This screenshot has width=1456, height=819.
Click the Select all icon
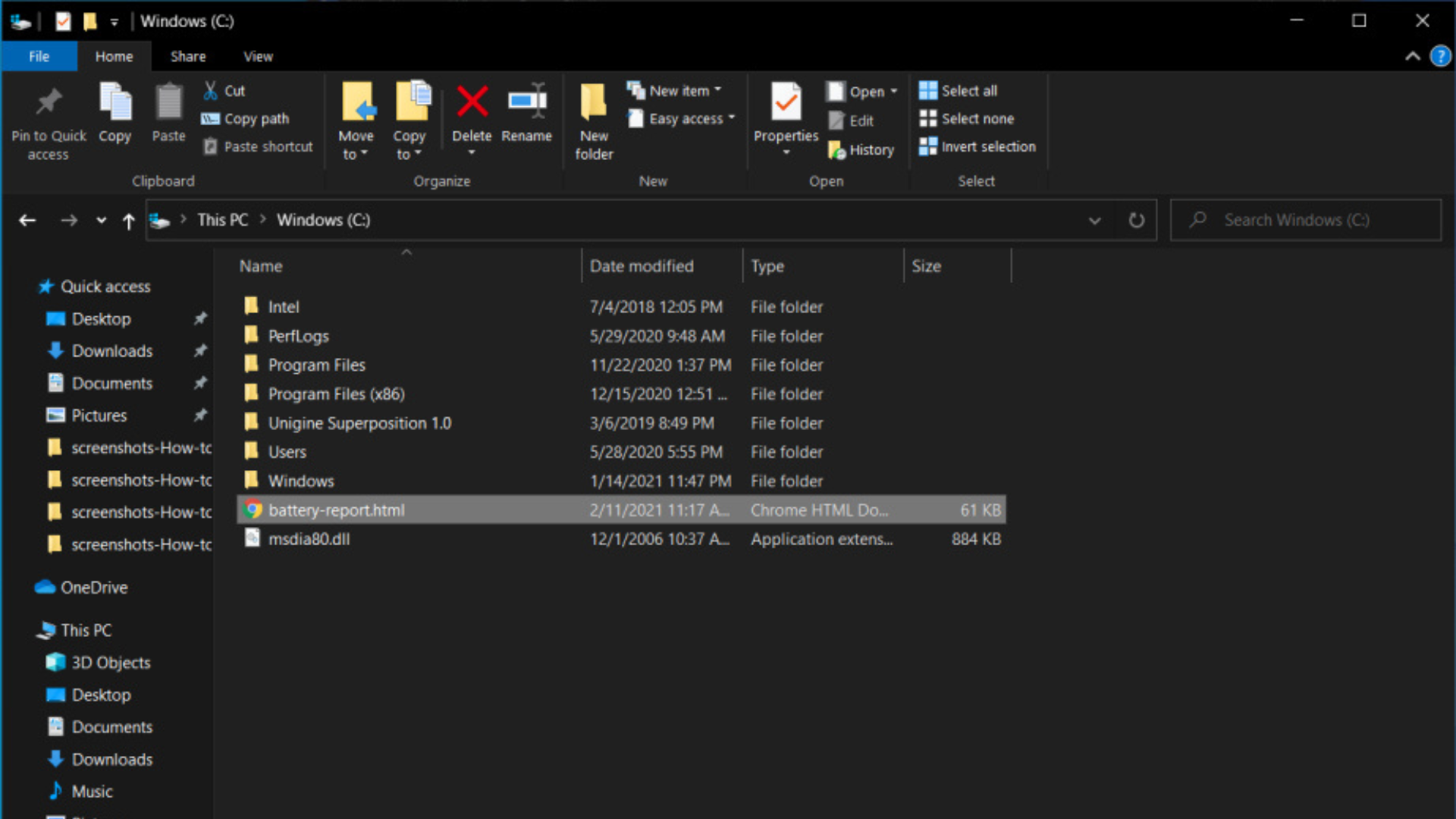(928, 91)
